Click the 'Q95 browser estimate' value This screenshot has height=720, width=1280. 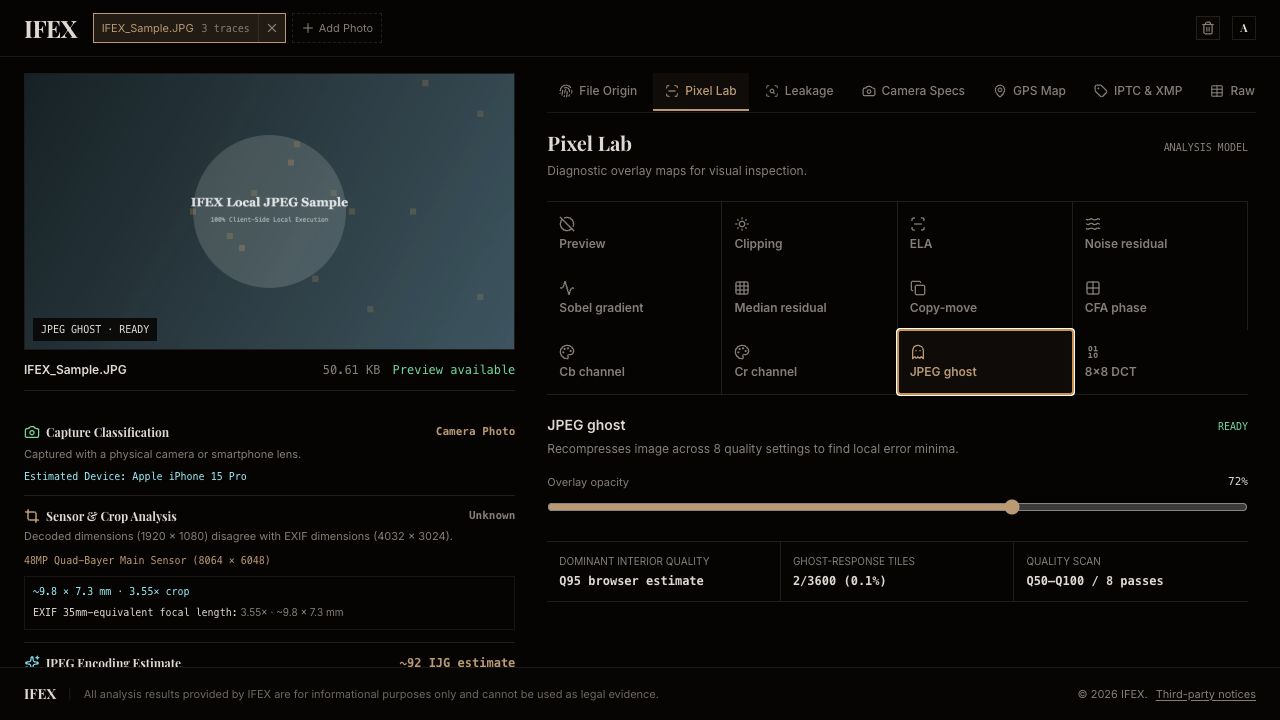(631, 581)
